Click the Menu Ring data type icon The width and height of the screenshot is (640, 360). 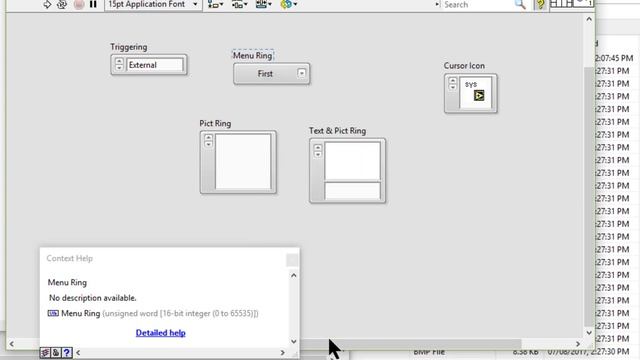pyautogui.click(x=53, y=313)
